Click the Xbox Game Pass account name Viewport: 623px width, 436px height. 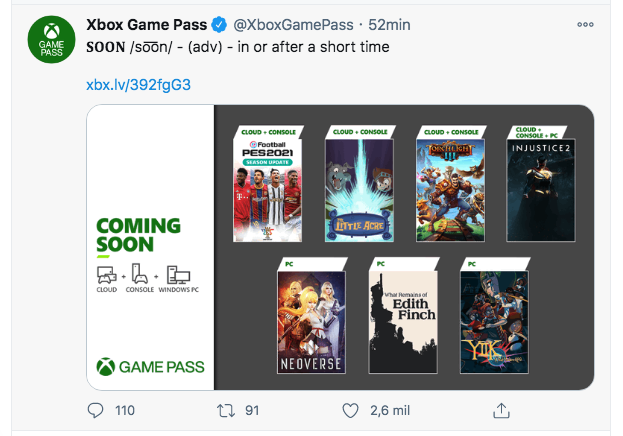tap(158, 23)
